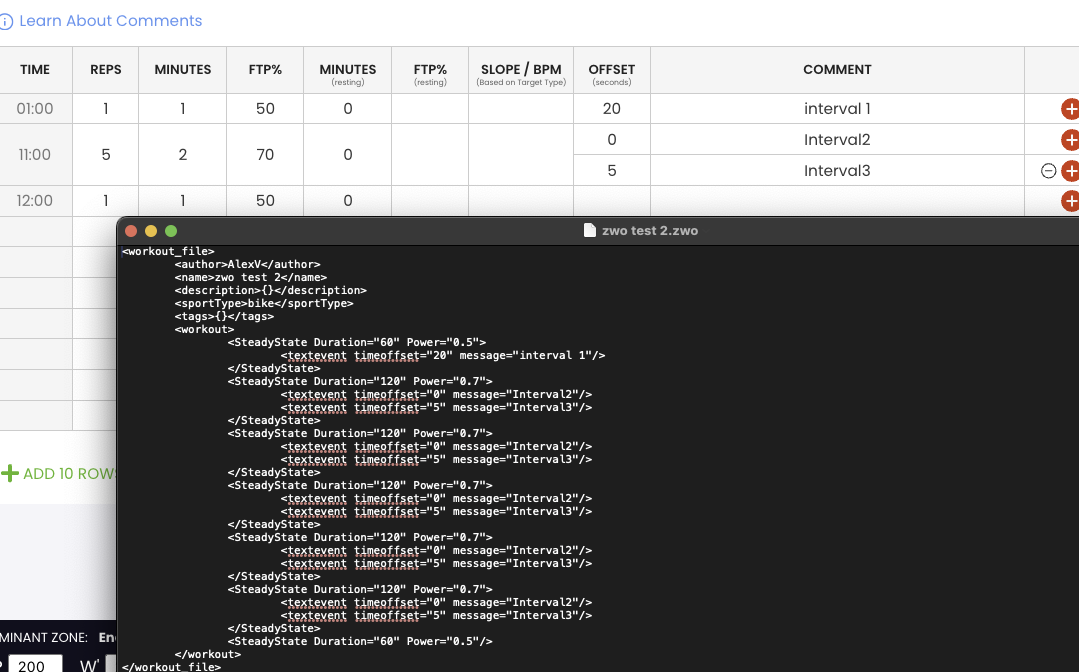This screenshot has width=1079, height=672.
Task: Click the plus icon on the Interval3 row
Action: coord(1070,171)
